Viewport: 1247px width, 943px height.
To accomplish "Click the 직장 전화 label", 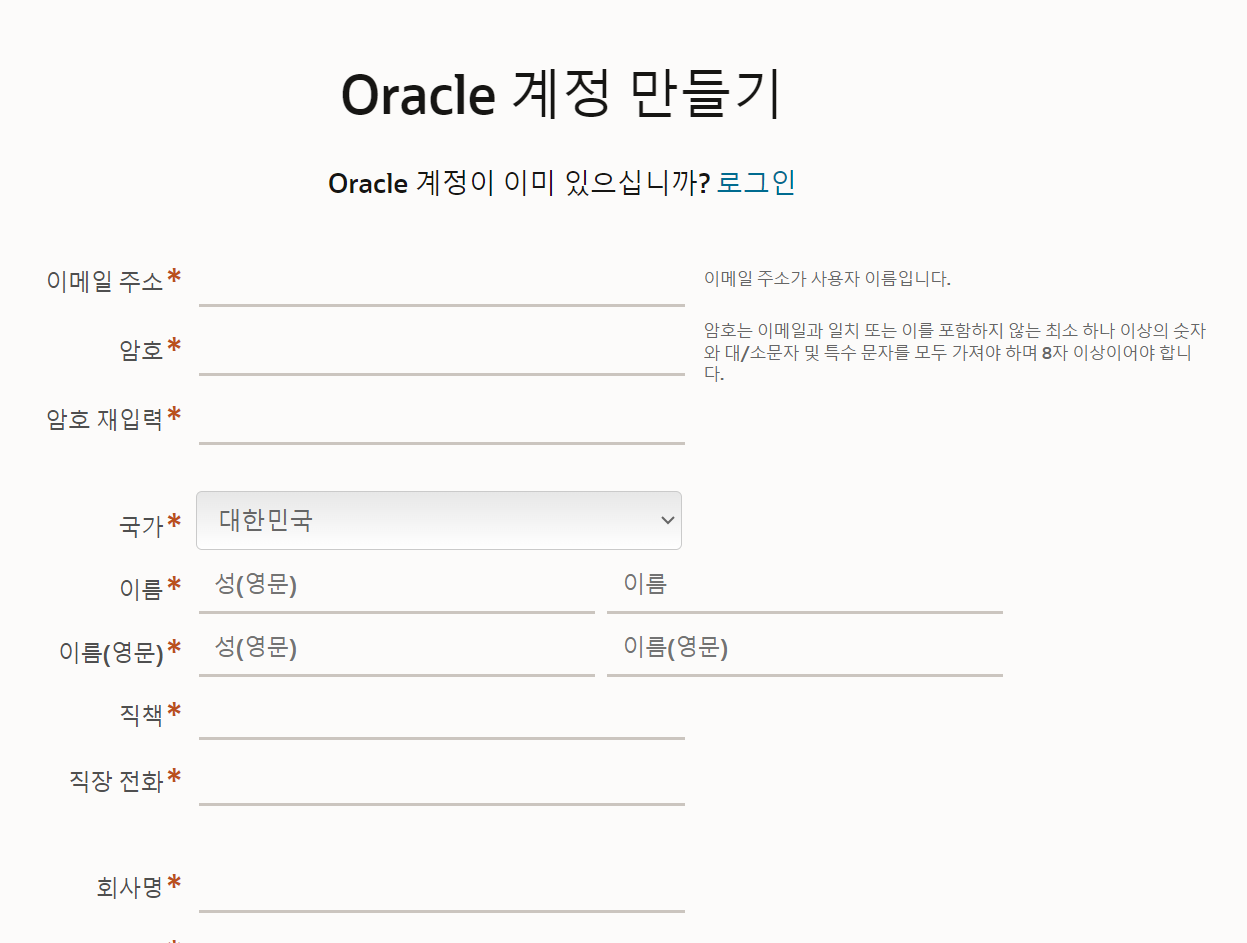I will [116, 781].
